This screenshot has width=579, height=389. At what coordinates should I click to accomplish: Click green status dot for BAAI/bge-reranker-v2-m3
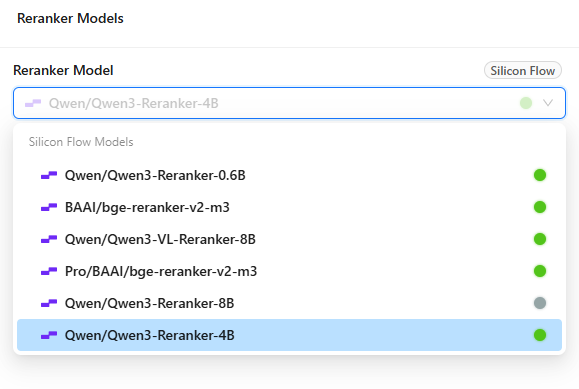tap(540, 207)
